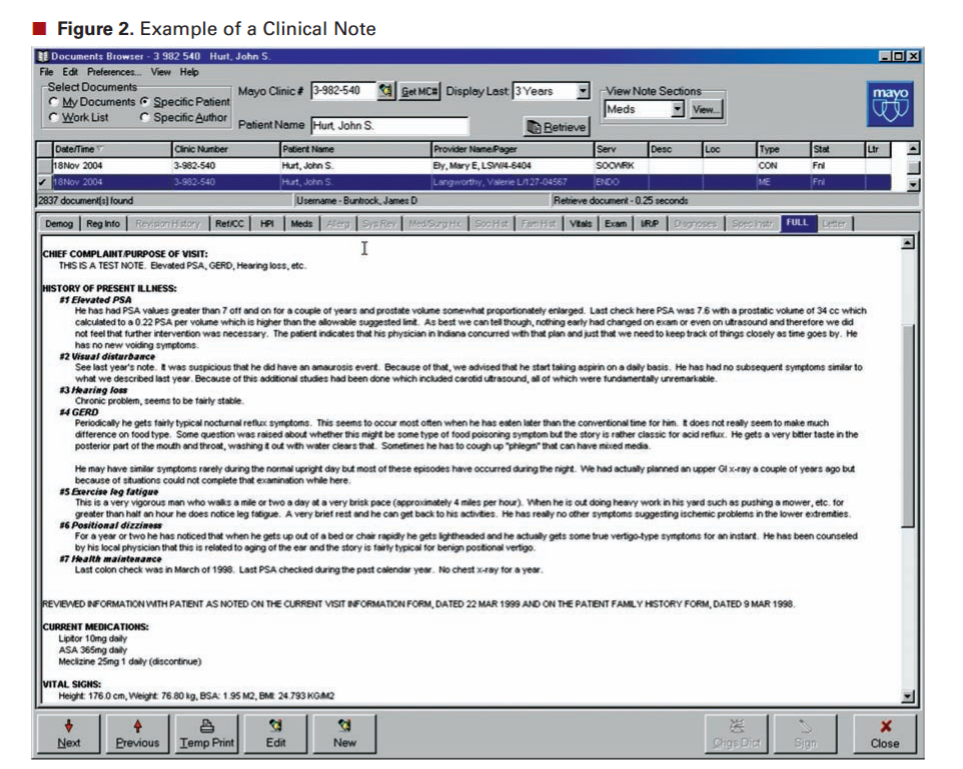This screenshot has width=963, height=769.
Task: Click the Patient Name input field
Action: (x=388, y=127)
